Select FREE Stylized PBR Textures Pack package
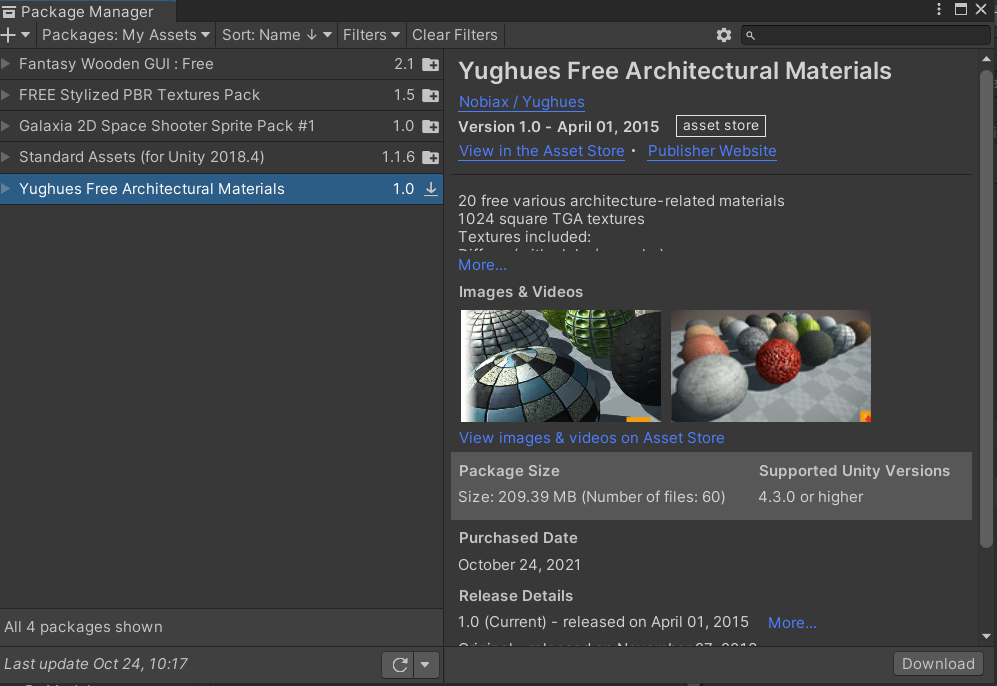Screen dimensions: 997x686 221,95
